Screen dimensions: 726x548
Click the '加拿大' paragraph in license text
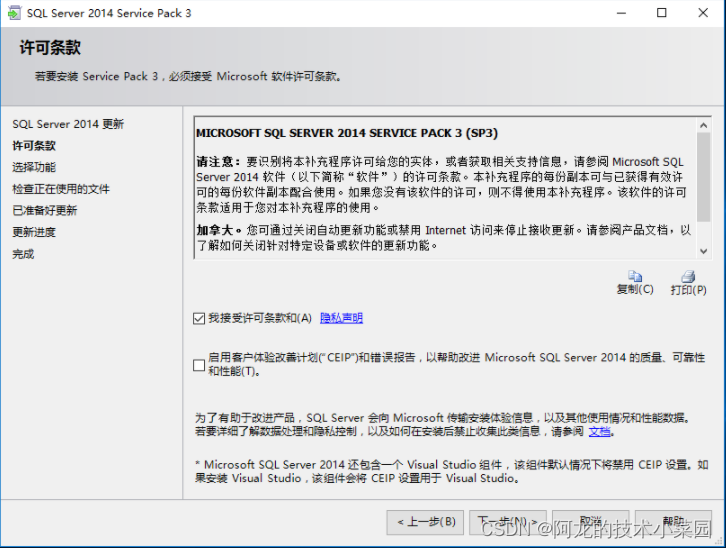pyautogui.click(x=444, y=237)
